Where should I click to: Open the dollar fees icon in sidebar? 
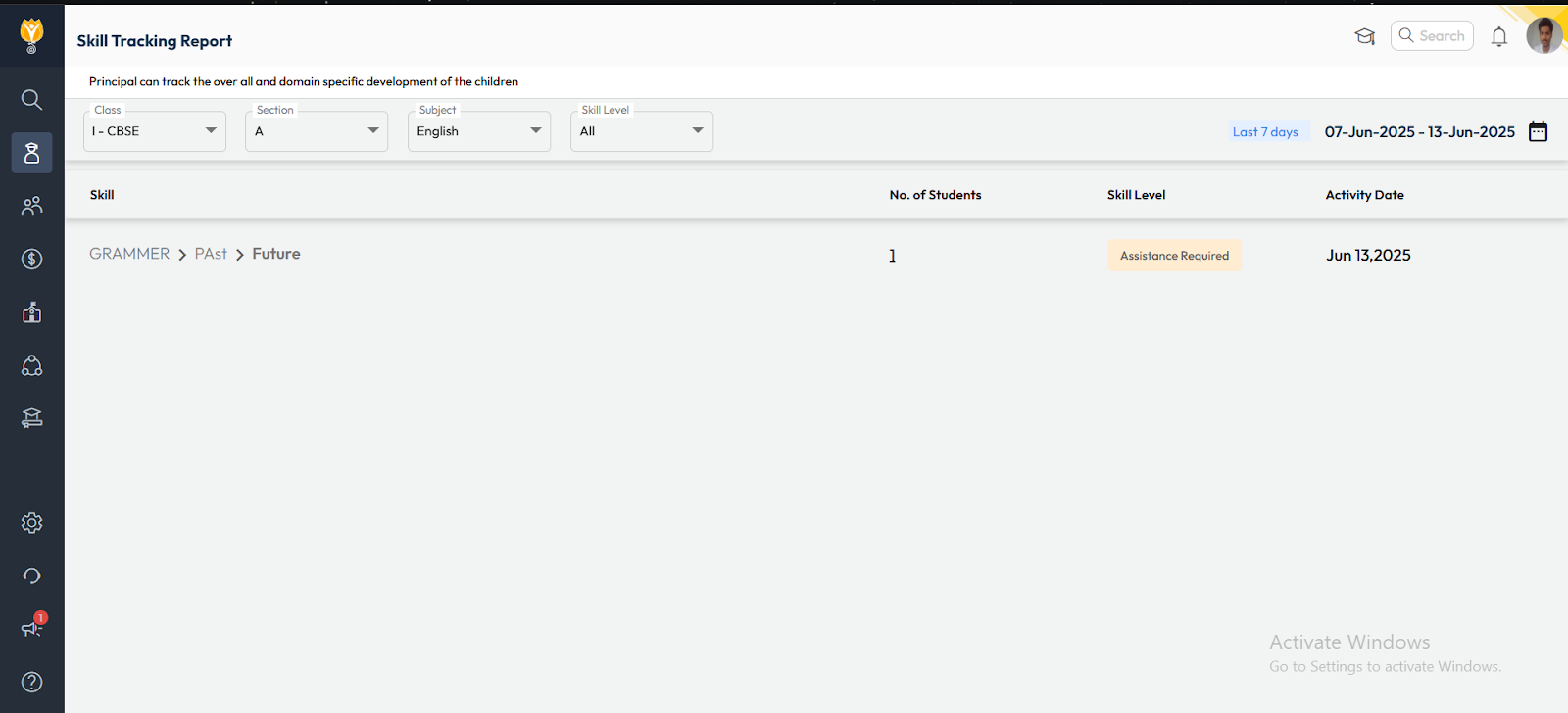(31, 259)
